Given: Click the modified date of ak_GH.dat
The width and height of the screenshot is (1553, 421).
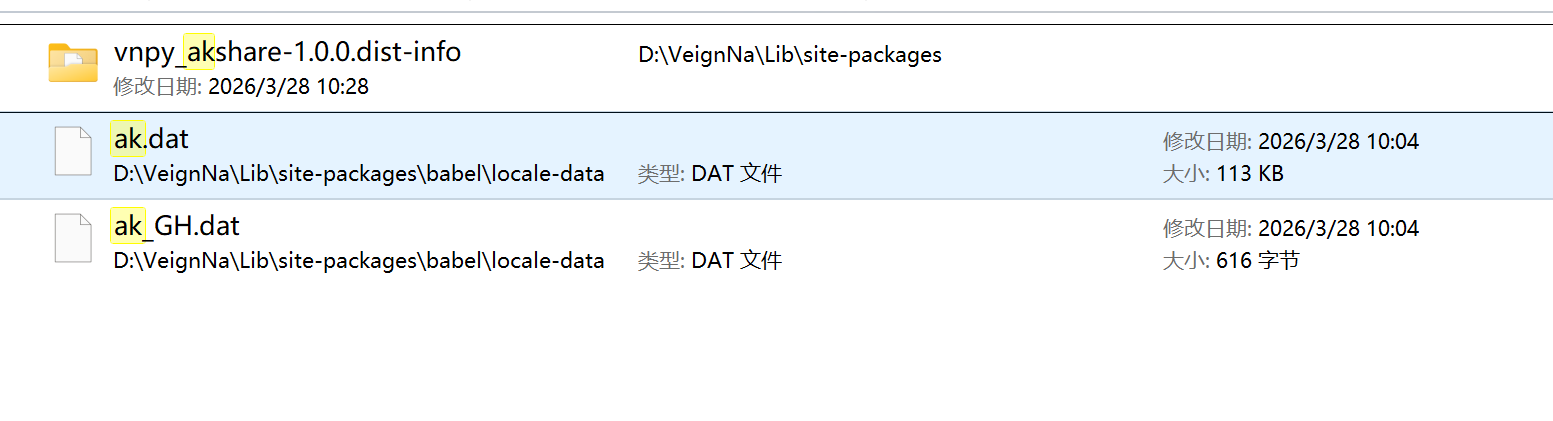Looking at the screenshot, I should (x=1290, y=229).
